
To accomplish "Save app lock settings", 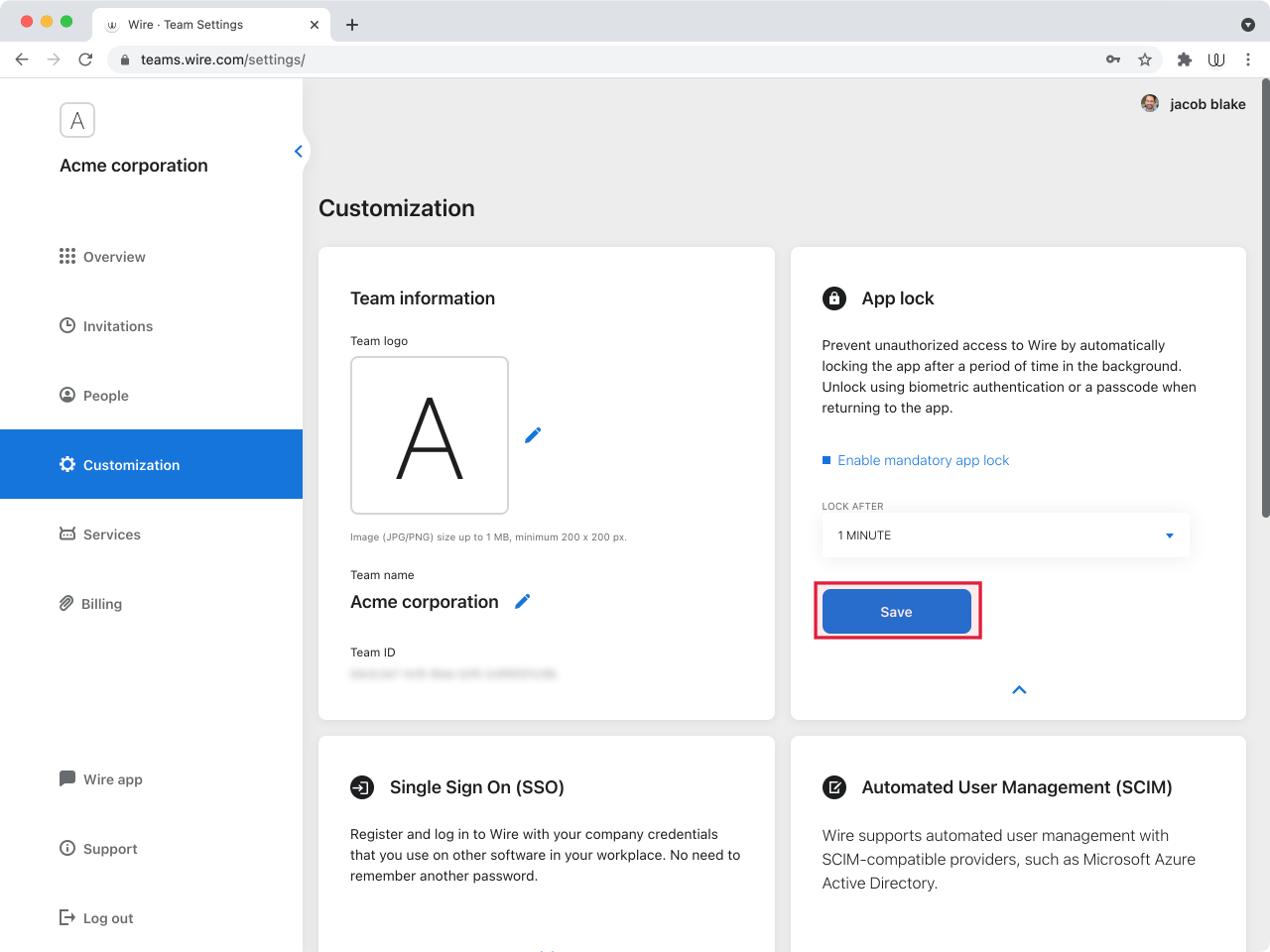I will point(897,612).
